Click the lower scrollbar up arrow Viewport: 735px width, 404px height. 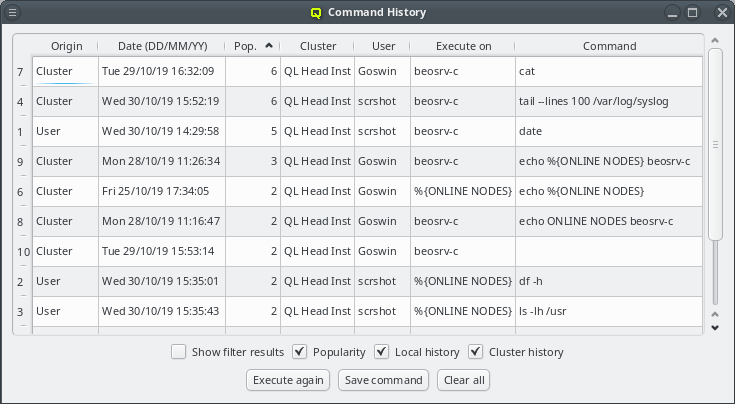tap(715, 314)
